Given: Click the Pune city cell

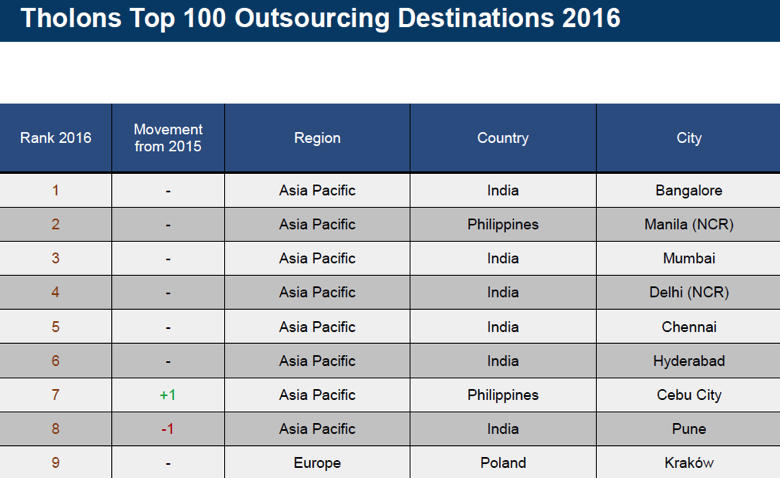Looking at the screenshot, I should pyautogui.click(x=689, y=429).
